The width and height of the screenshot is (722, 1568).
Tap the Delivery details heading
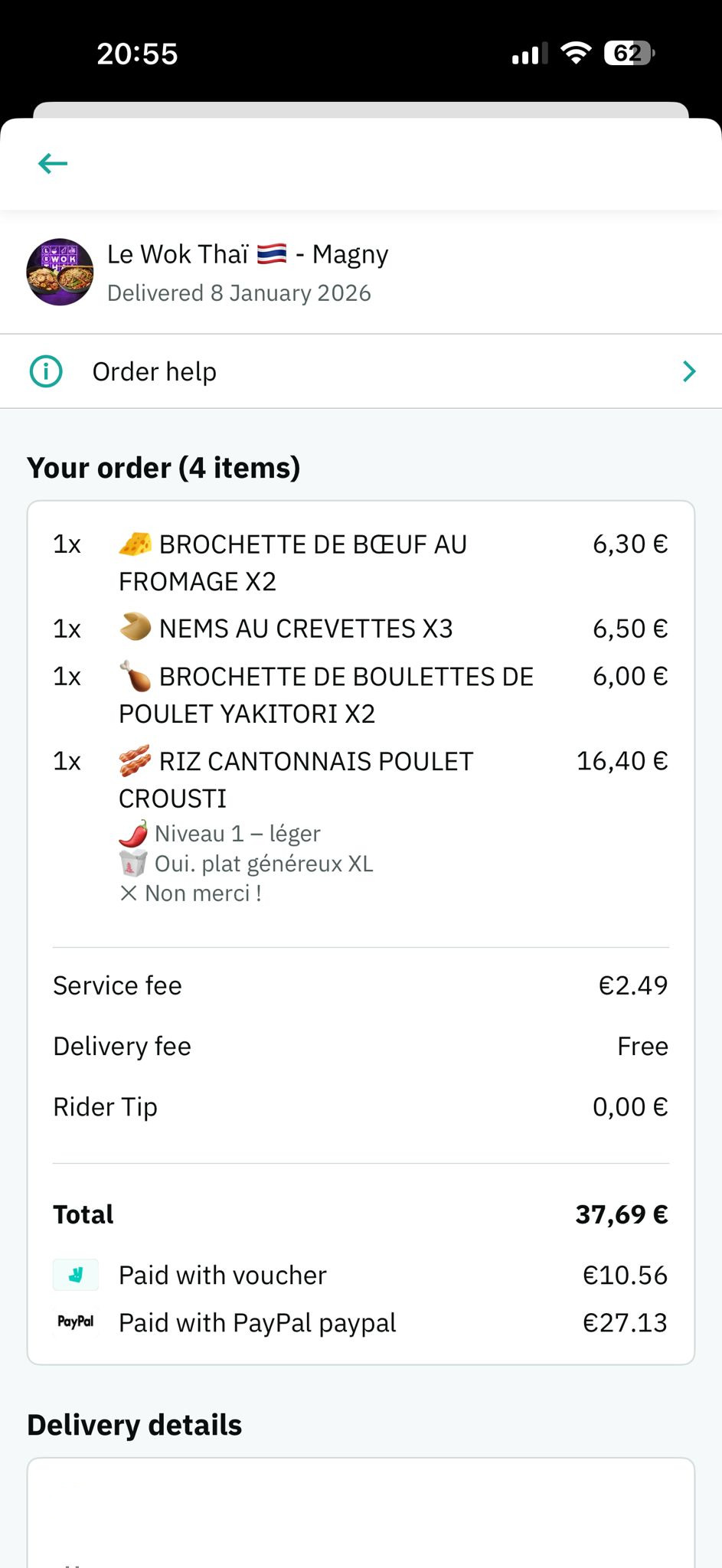coord(135,1425)
